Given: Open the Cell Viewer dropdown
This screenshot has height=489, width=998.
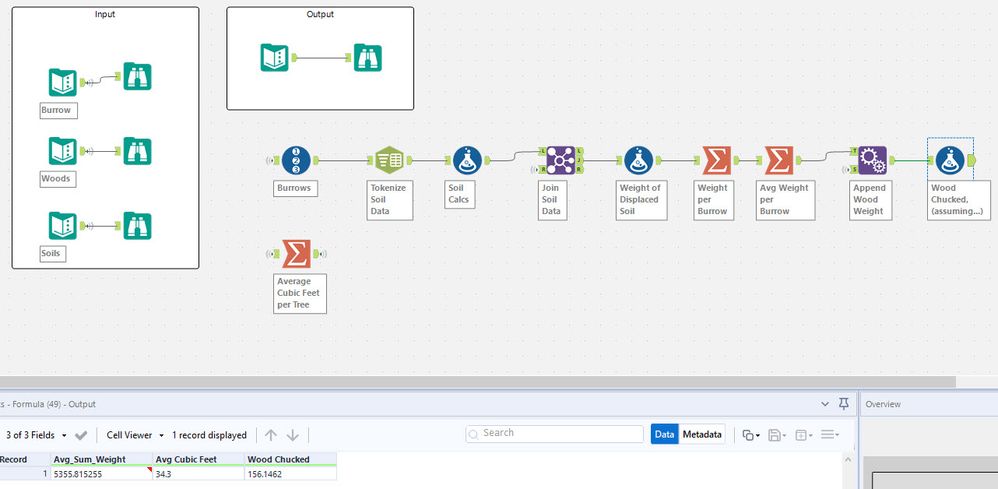Looking at the screenshot, I should 135,436.
